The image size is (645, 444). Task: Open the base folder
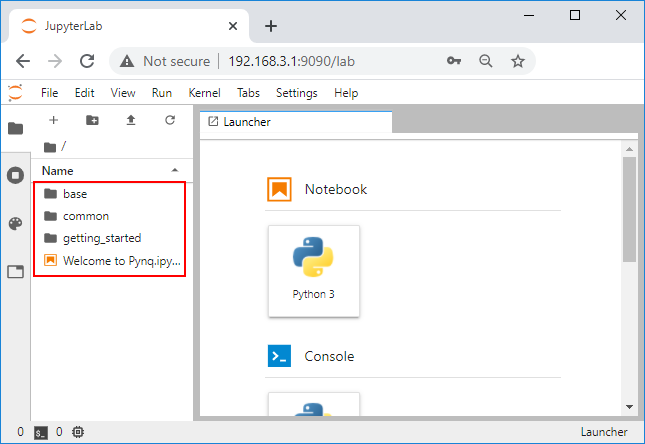point(75,194)
